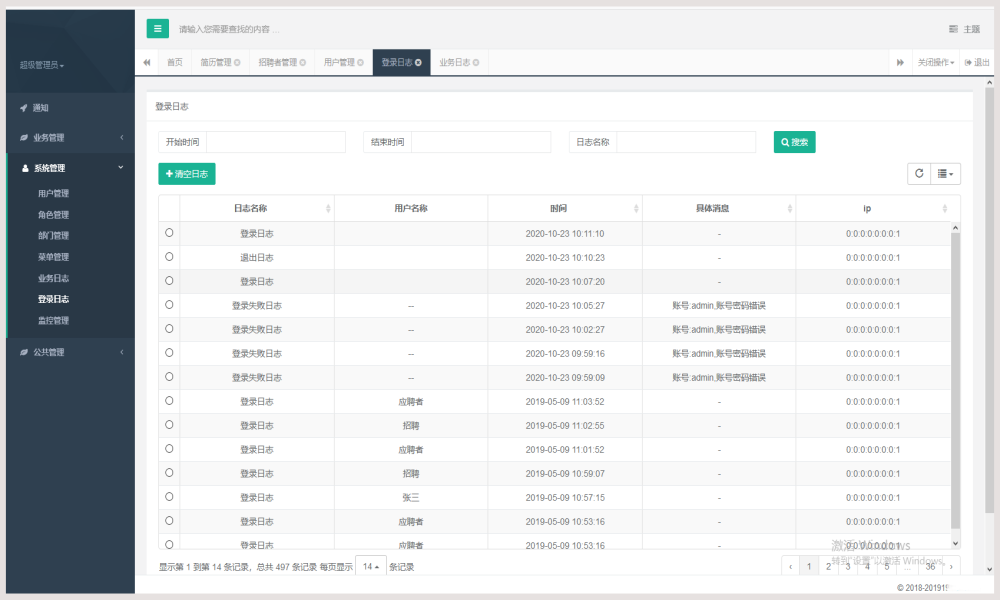This screenshot has height=600, width=1000.
Task: Expand the 公共管理 sidebar menu
Action: point(71,352)
